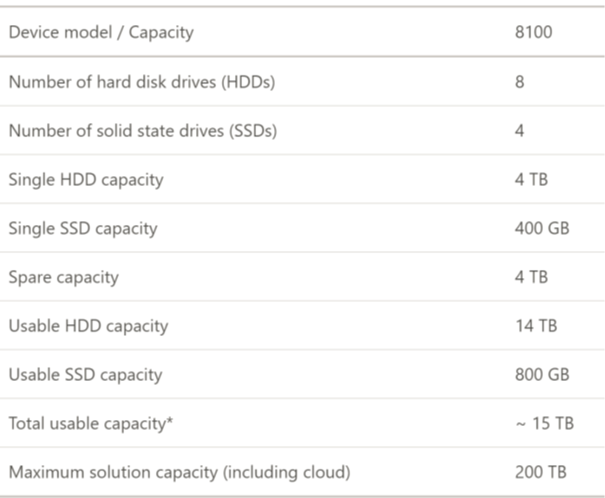Select the spare capacity 4 TB value
The height and width of the screenshot is (498, 605).
tap(531, 277)
